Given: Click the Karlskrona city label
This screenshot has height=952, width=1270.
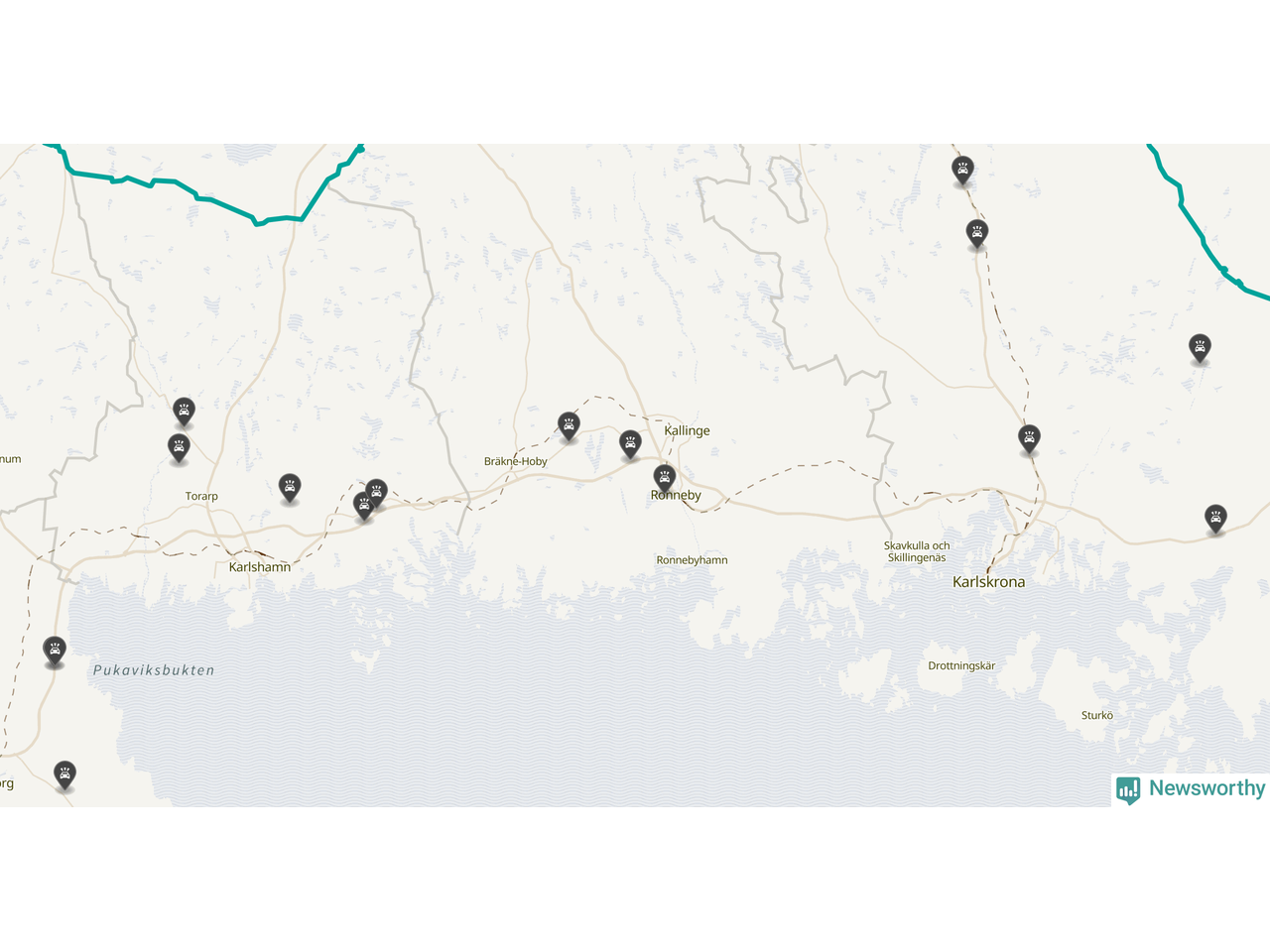Looking at the screenshot, I should click(x=988, y=582).
